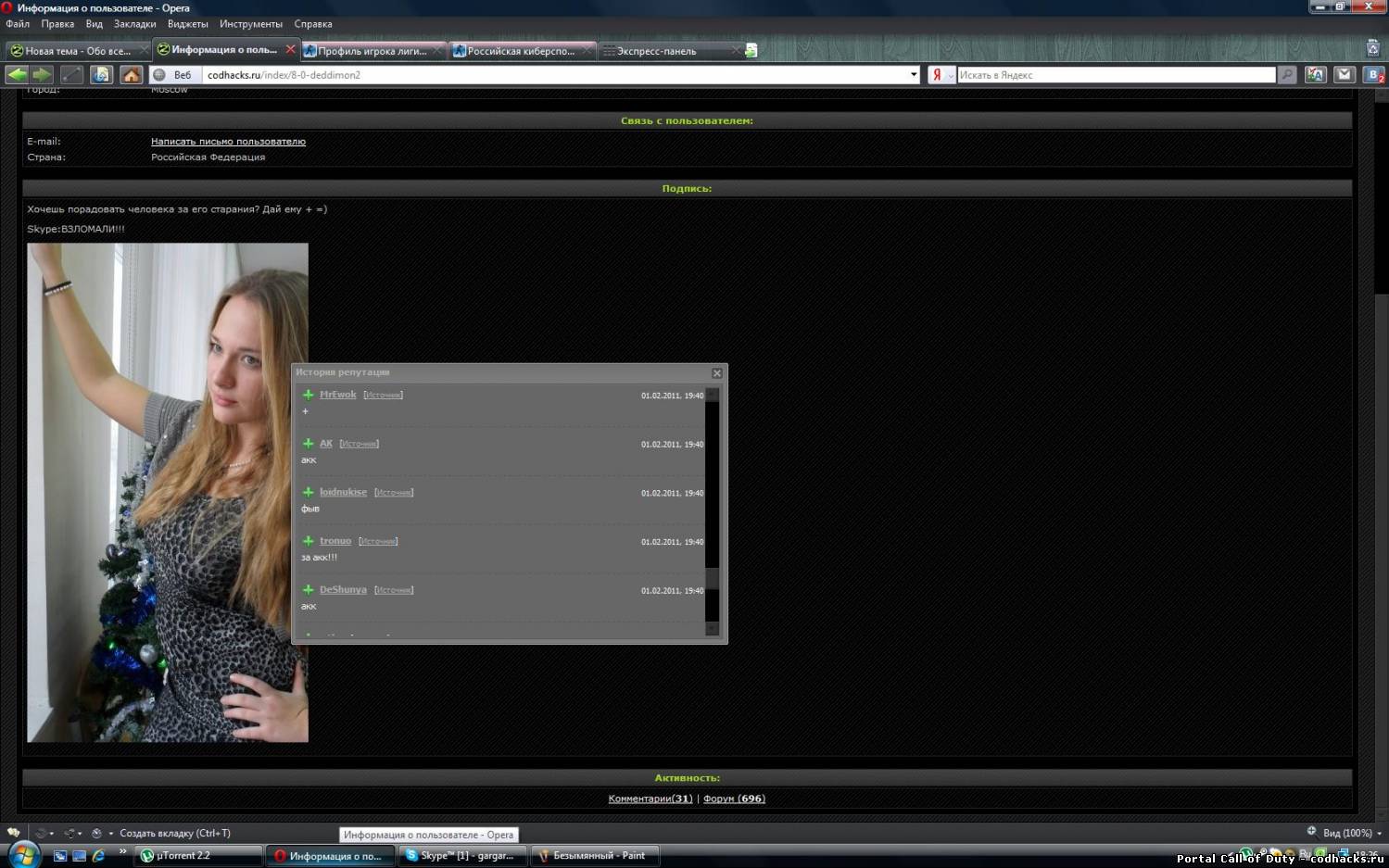Open the Комментарии(31) link
Viewport: 1389px width, 868px height.
pos(650,799)
